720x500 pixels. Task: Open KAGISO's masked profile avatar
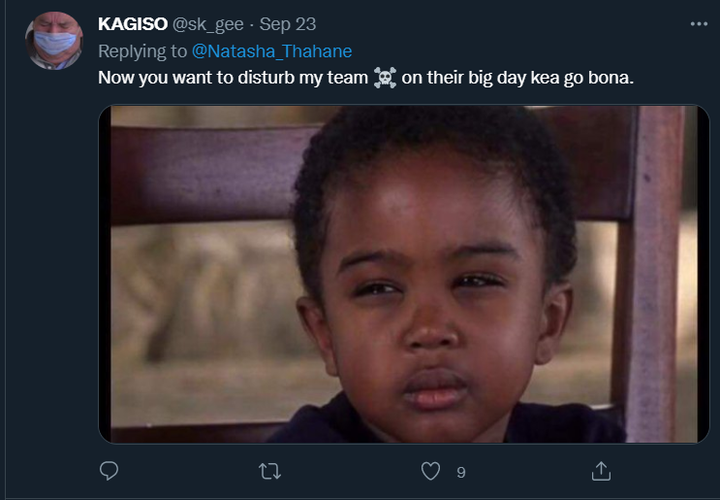click(x=54, y=40)
